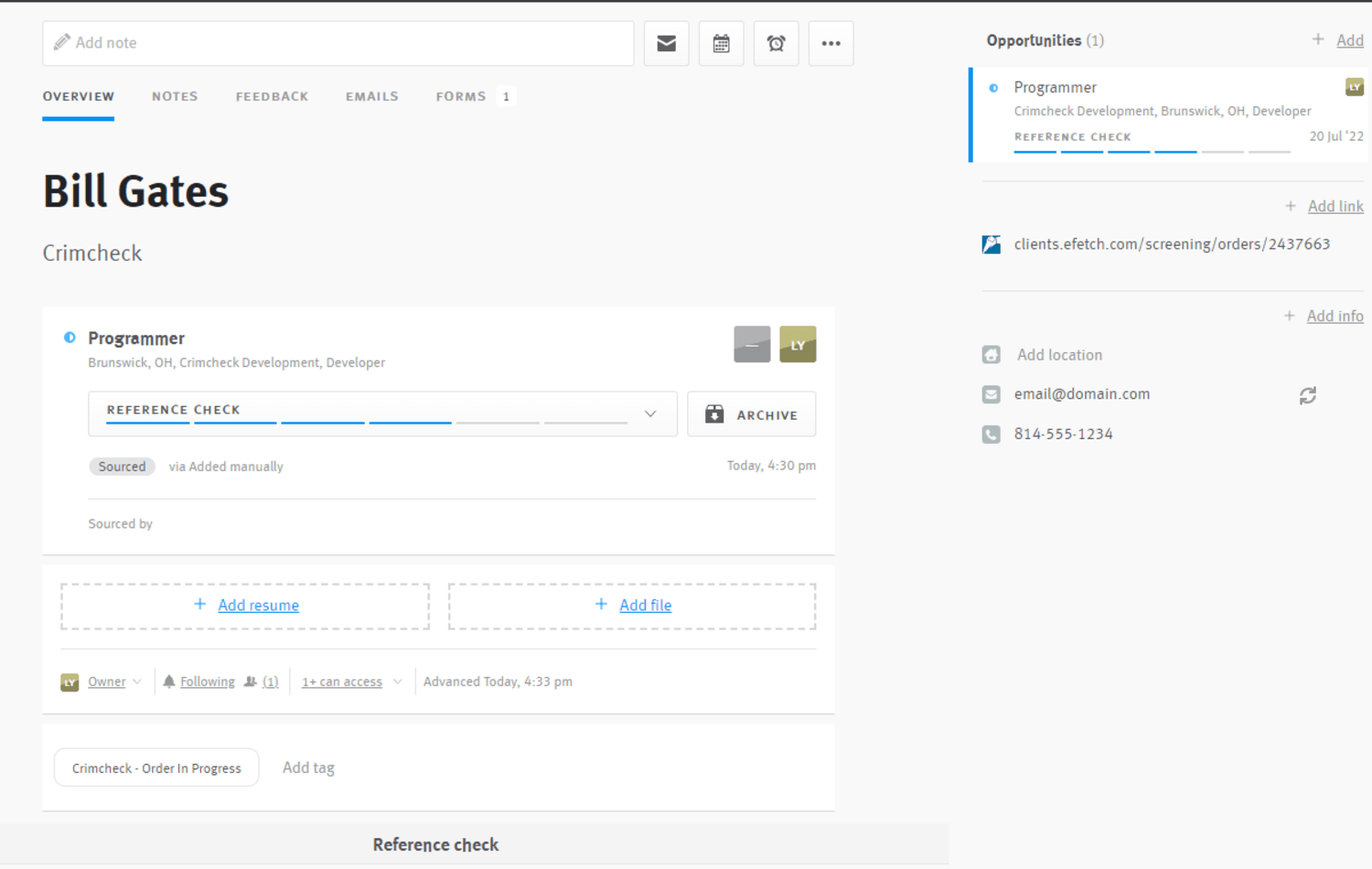The image size is (1372, 869).
Task: Click the email envelope toolbar icon
Action: [666, 43]
